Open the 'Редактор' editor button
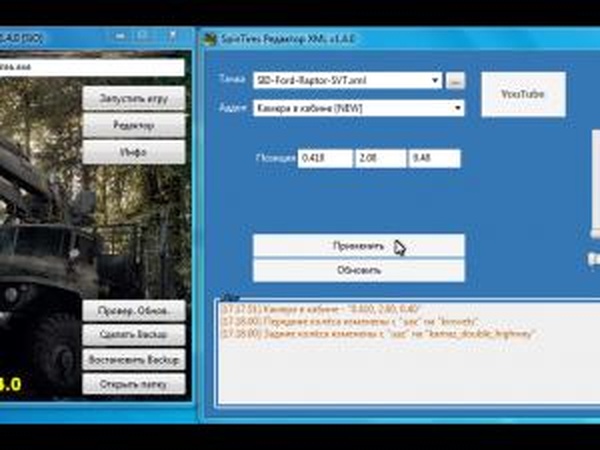This screenshot has width=600, height=450. (x=133, y=126)
